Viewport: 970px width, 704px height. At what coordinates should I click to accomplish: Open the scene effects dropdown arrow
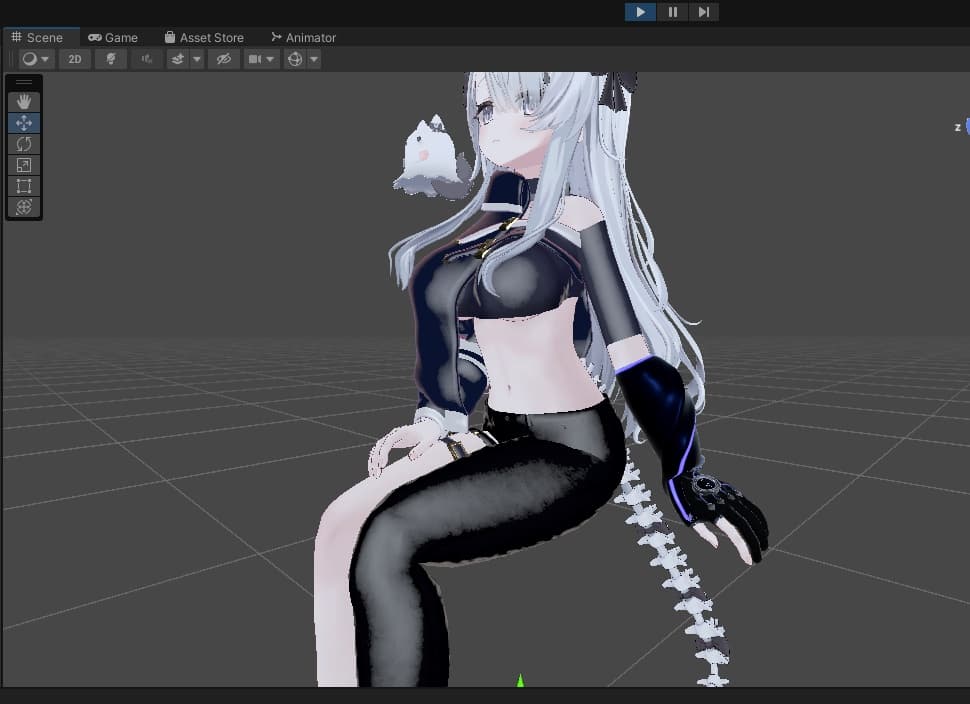197,59
